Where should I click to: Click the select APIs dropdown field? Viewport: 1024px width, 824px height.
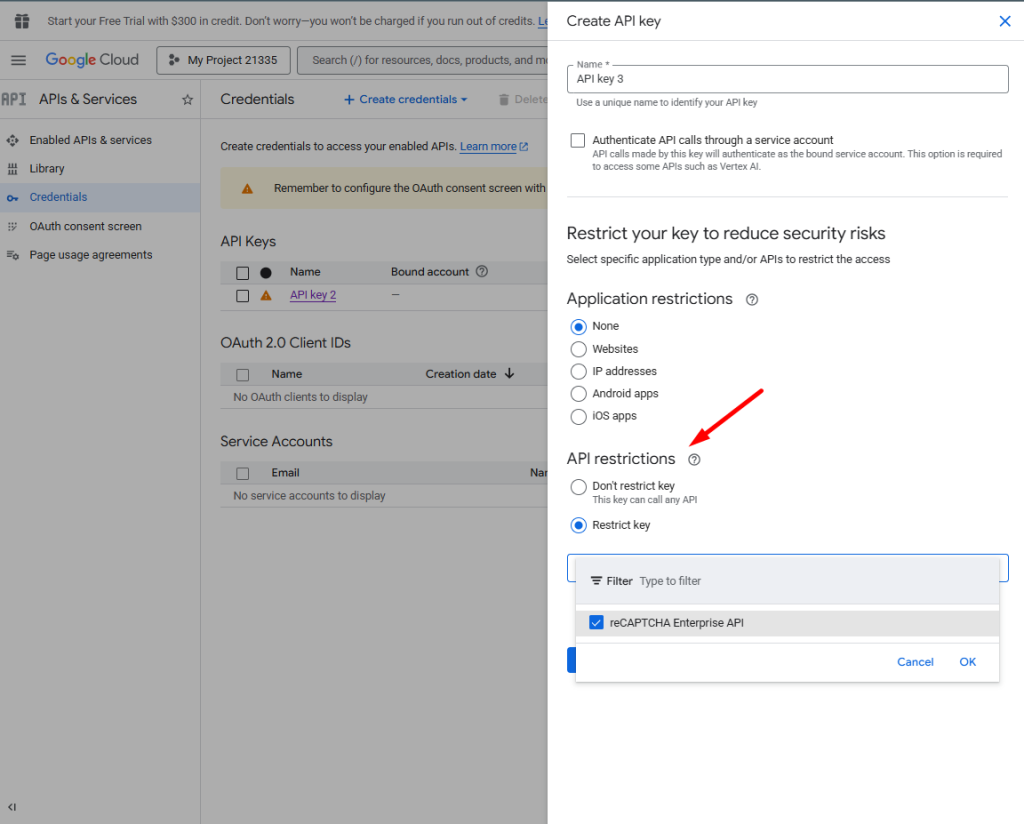788,568
